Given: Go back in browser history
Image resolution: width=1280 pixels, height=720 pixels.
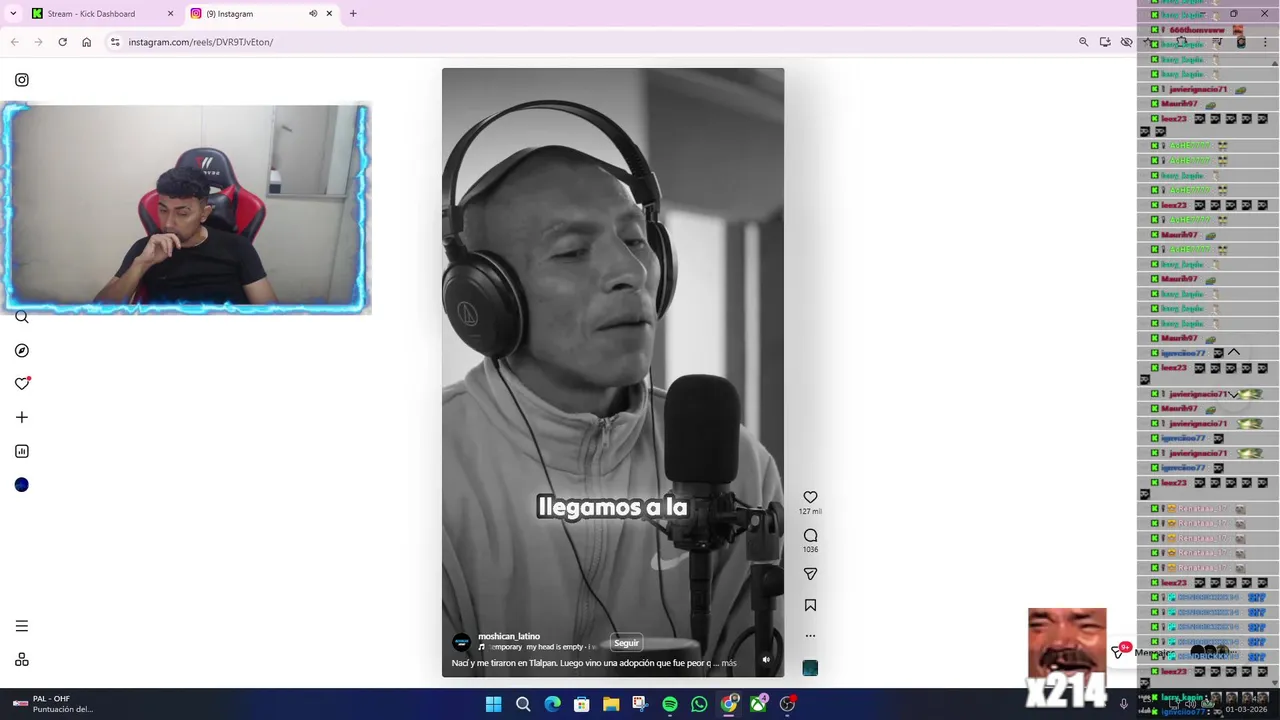Looking at the screenshot, I should click(14, 42).
